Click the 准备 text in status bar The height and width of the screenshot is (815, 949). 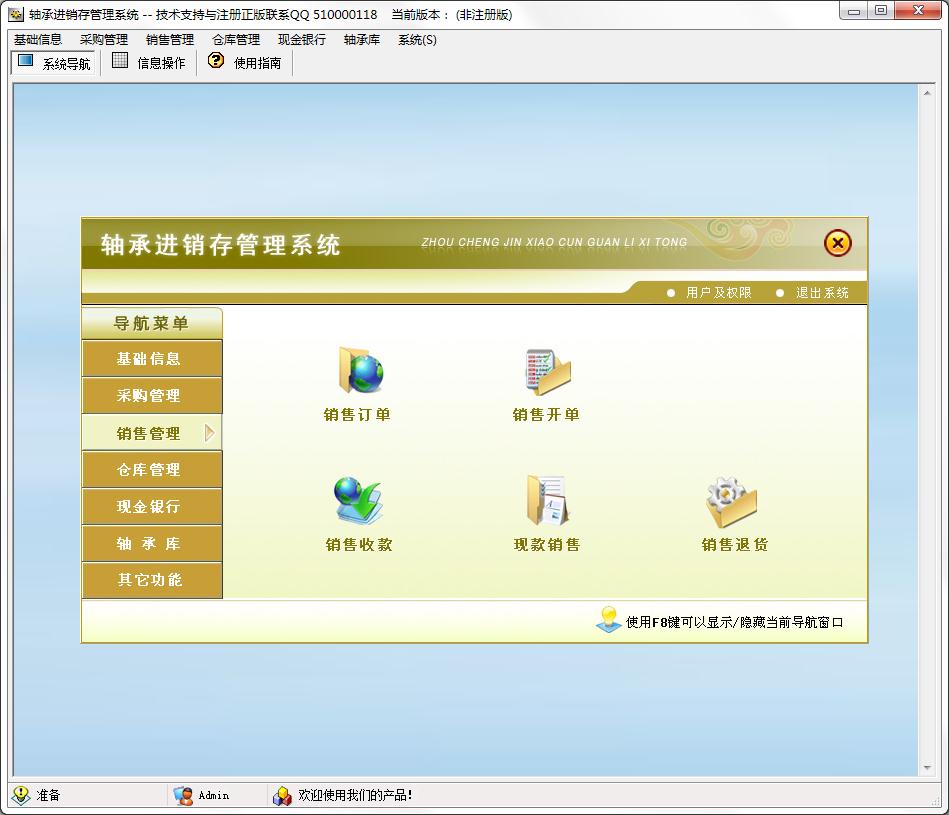click(48, 795)
